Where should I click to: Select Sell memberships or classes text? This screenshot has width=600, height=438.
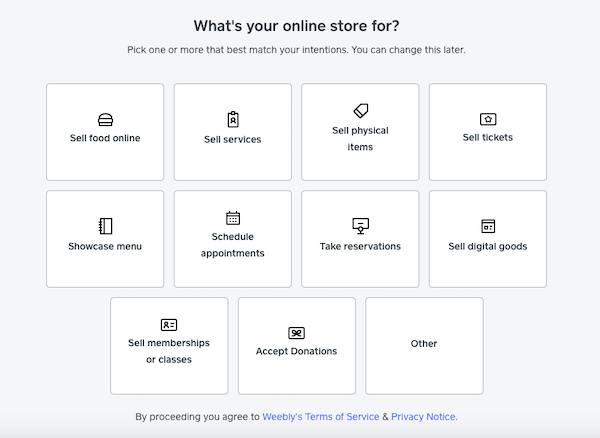pos(169,351)
